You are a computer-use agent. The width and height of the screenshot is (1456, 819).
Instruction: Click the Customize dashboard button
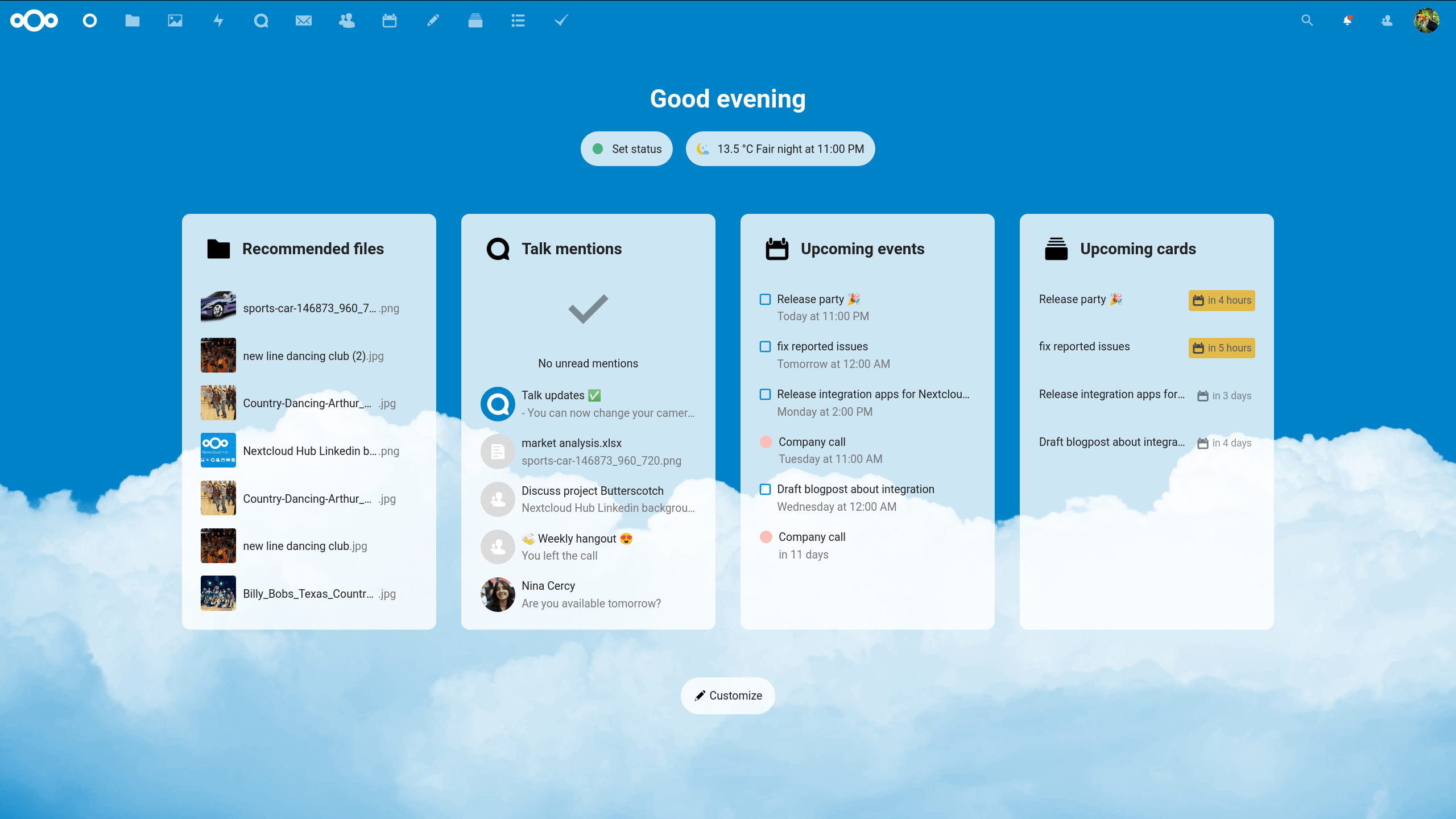[x=728, y=695]
